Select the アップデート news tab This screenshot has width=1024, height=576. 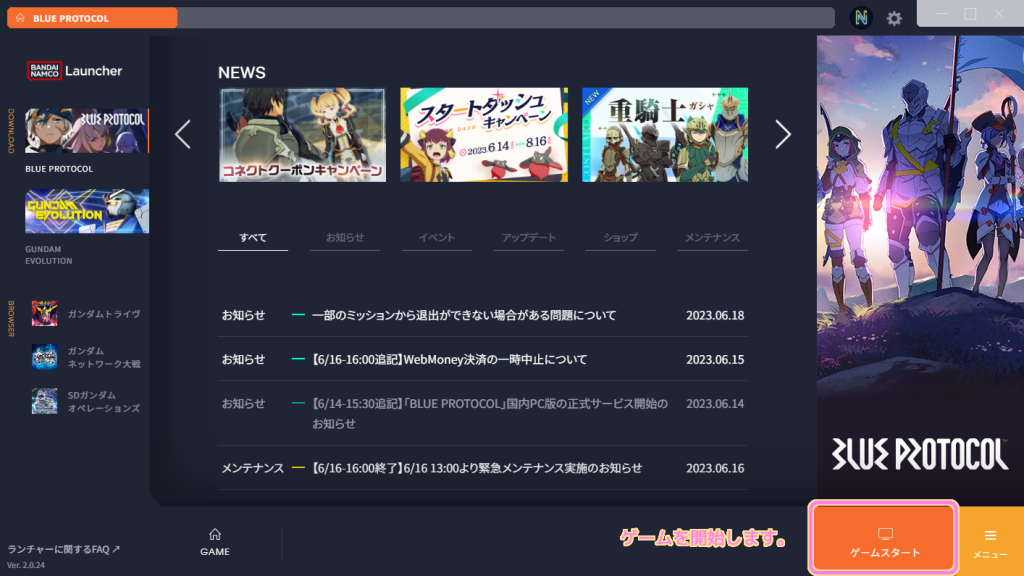coord(528,238)
